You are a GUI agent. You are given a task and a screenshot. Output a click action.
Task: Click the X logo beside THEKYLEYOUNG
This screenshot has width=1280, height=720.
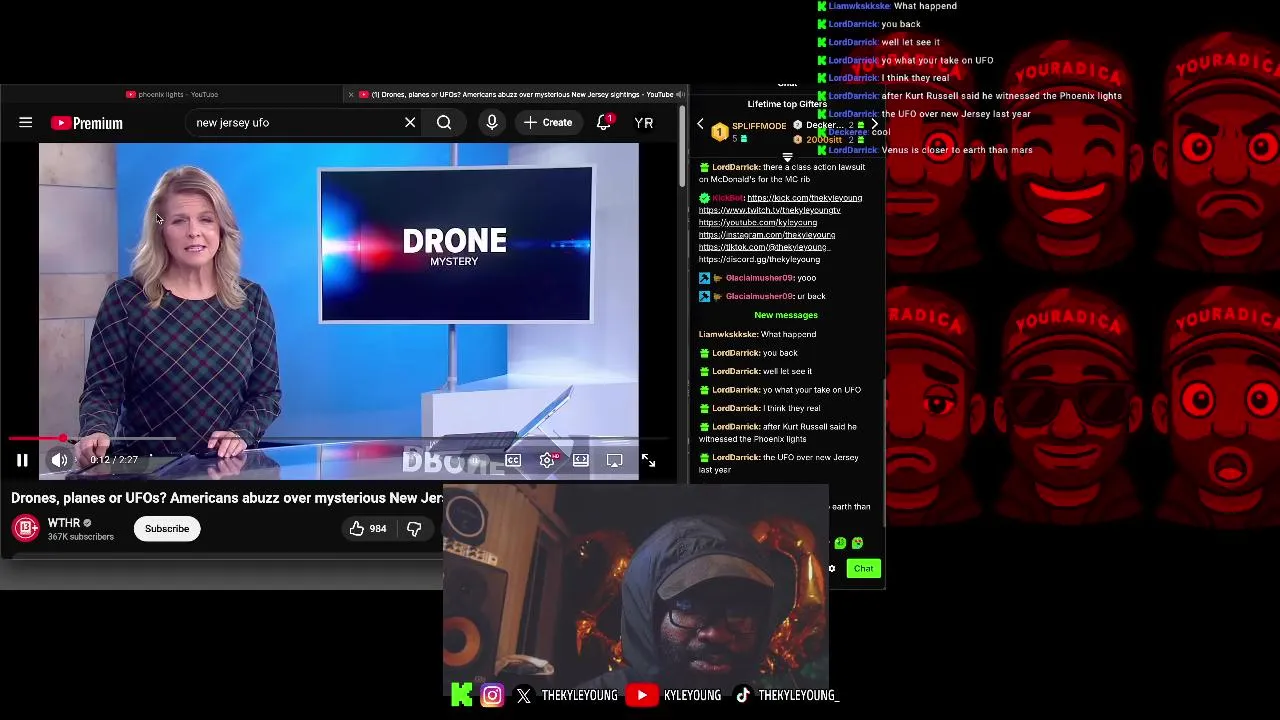(524, 695)
